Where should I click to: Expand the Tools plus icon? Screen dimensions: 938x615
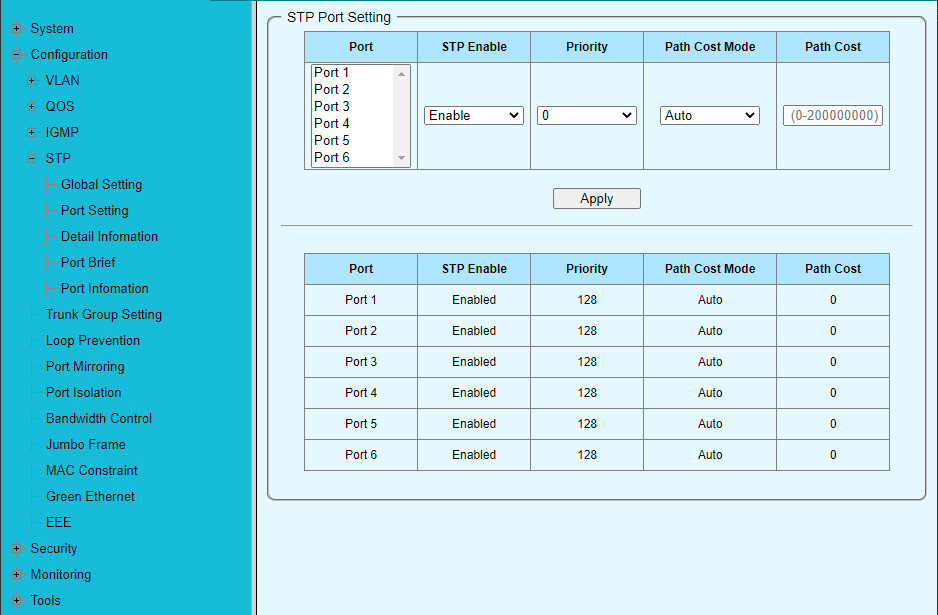pyautogui.click(x=16, y=601)
